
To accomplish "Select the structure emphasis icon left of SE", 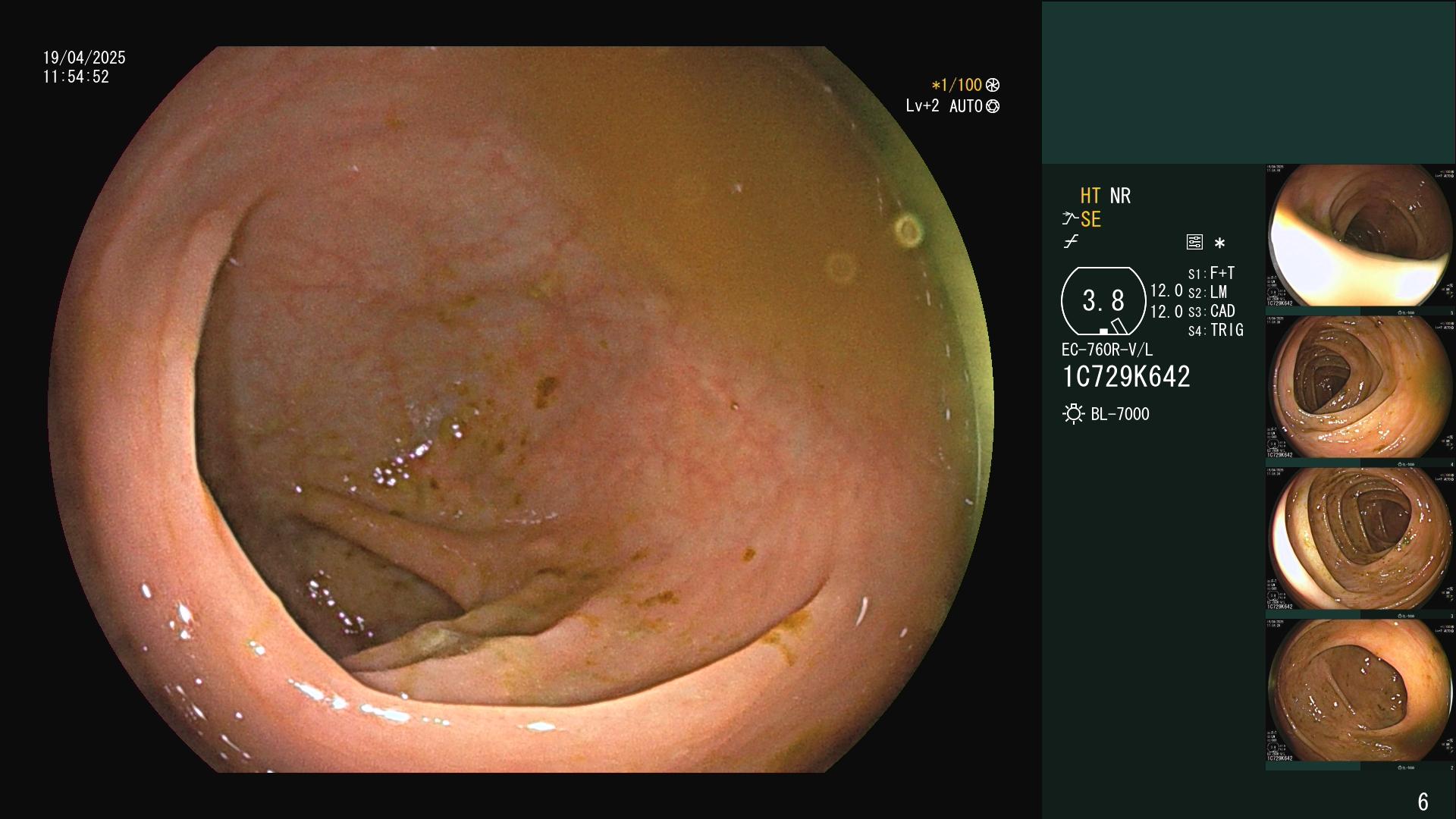I will coord(1069,219).
